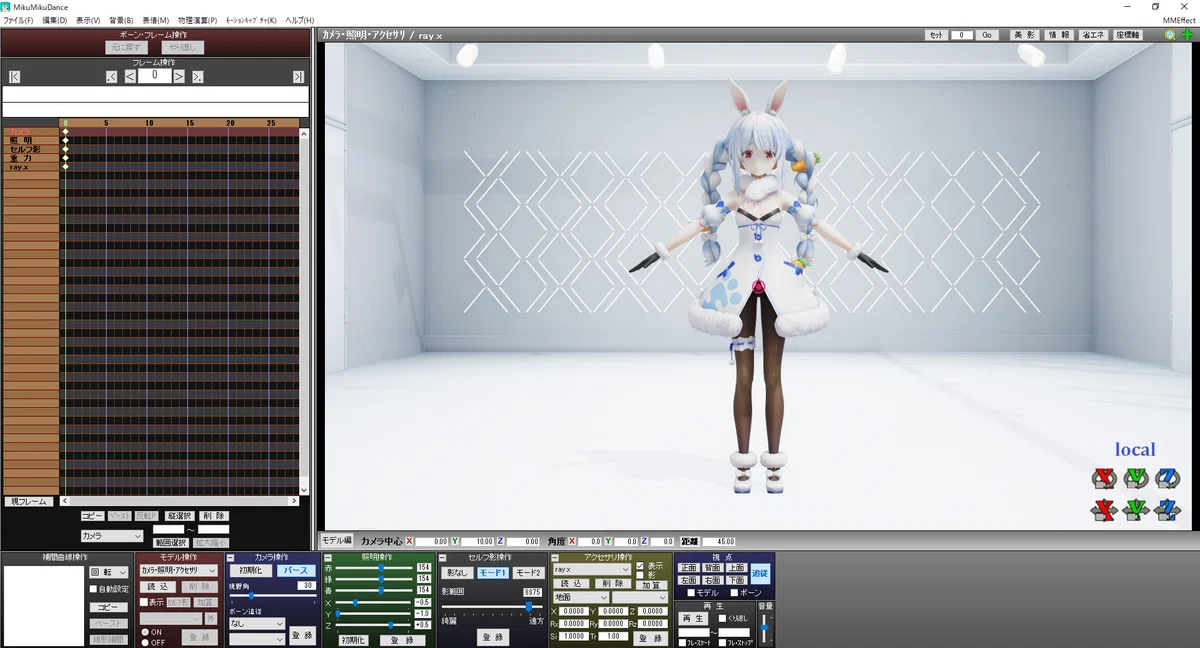1200x648 pixels.
Task: Click the red X move camera icon
Action: click(1103, 511)
